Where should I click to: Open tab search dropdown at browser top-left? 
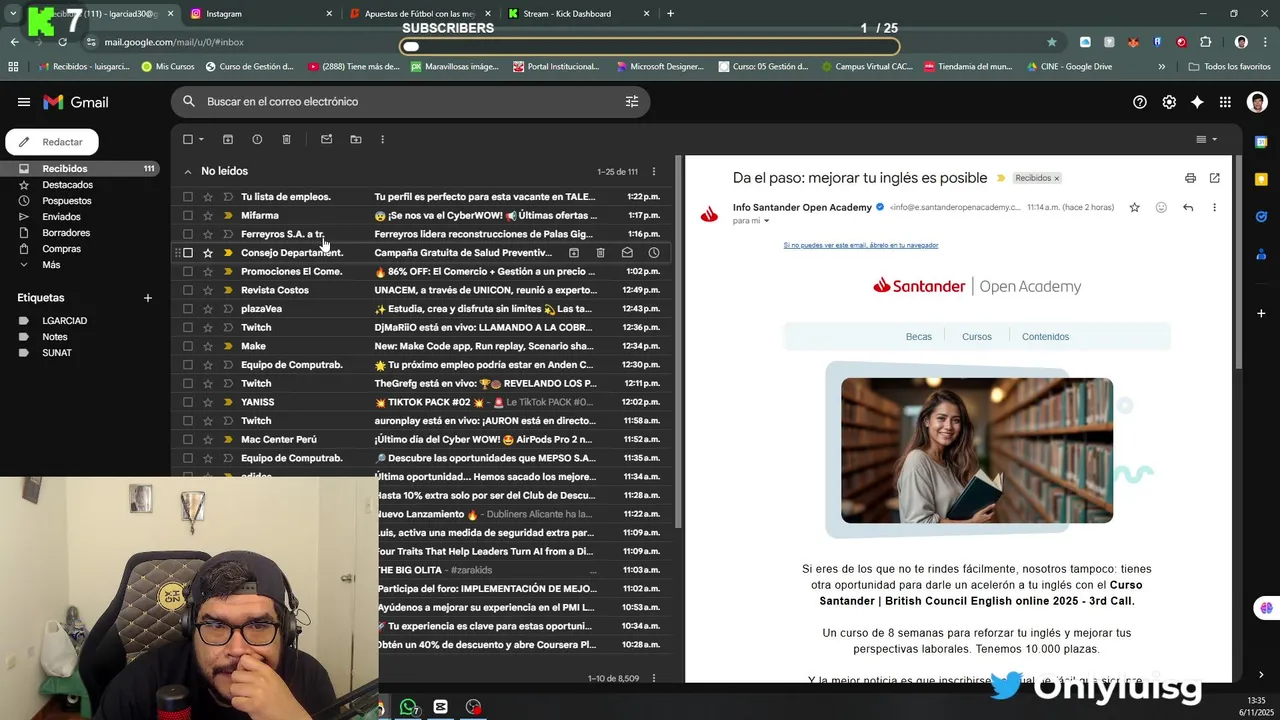point(13,14)
